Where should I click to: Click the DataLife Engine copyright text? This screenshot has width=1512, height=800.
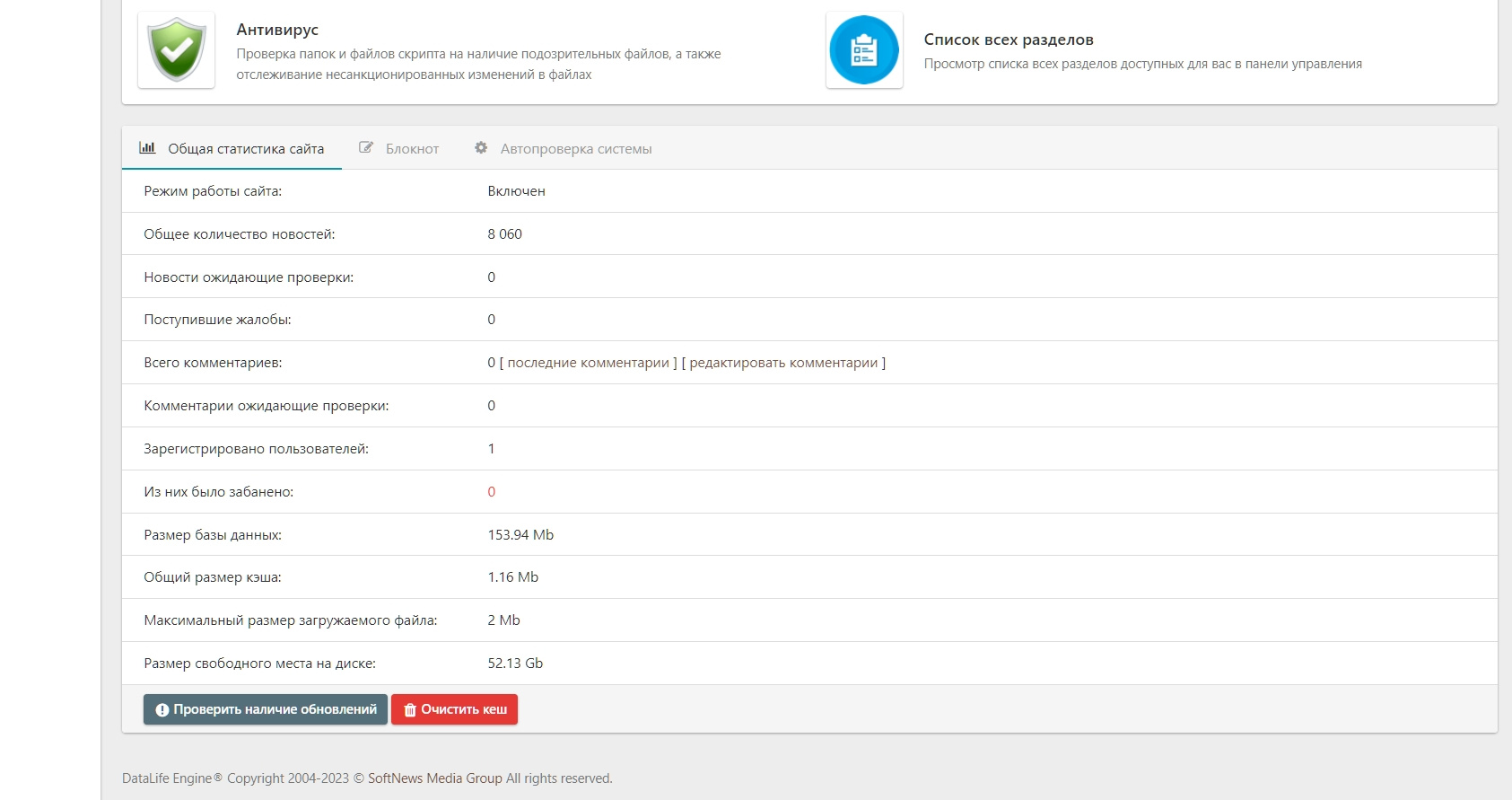click(367, 778)
